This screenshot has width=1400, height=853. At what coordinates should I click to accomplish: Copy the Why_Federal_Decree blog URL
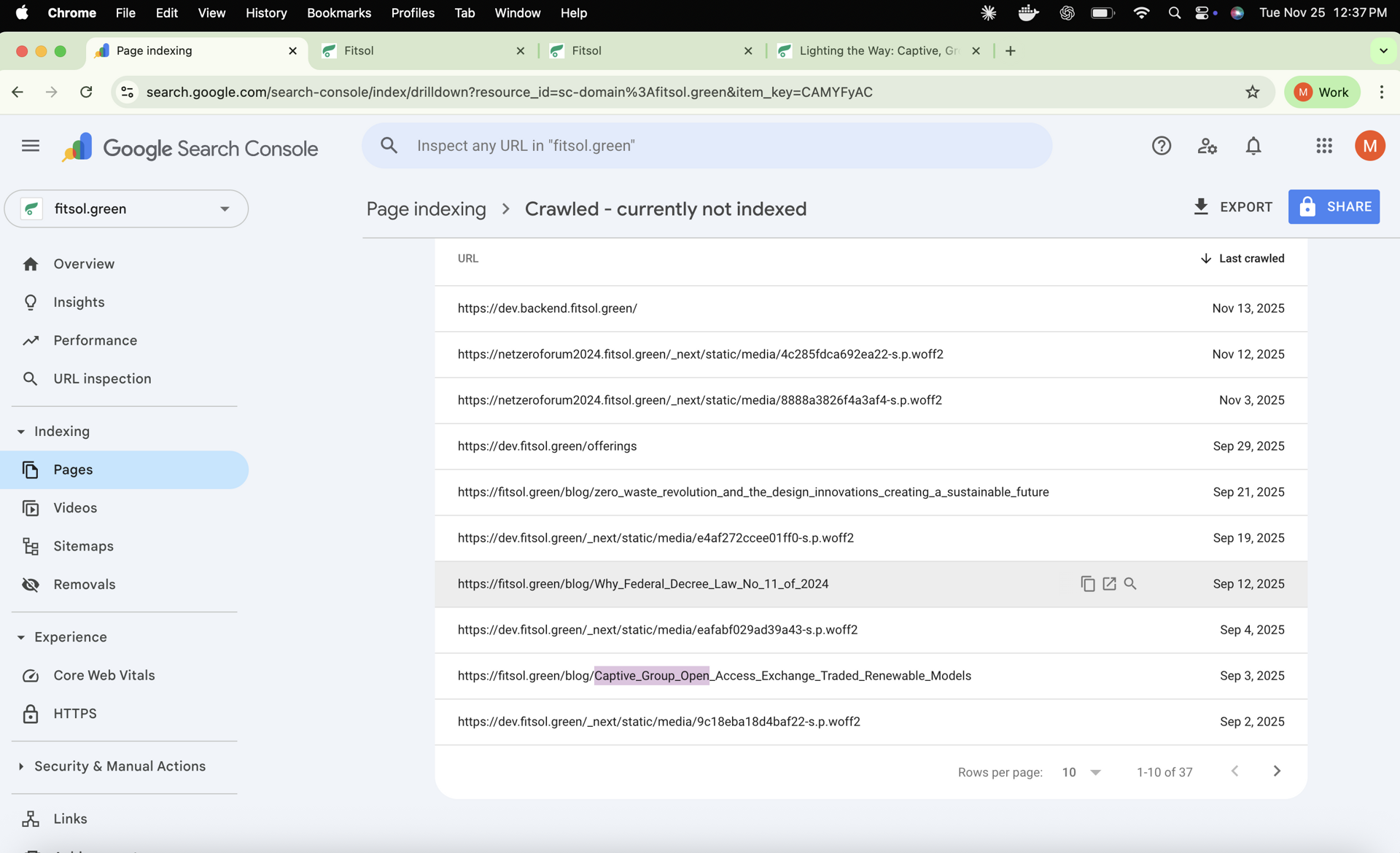1087,583
